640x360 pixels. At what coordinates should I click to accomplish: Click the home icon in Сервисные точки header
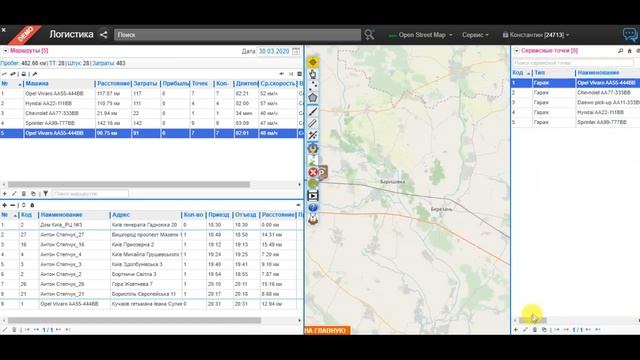tap(629, 51)
